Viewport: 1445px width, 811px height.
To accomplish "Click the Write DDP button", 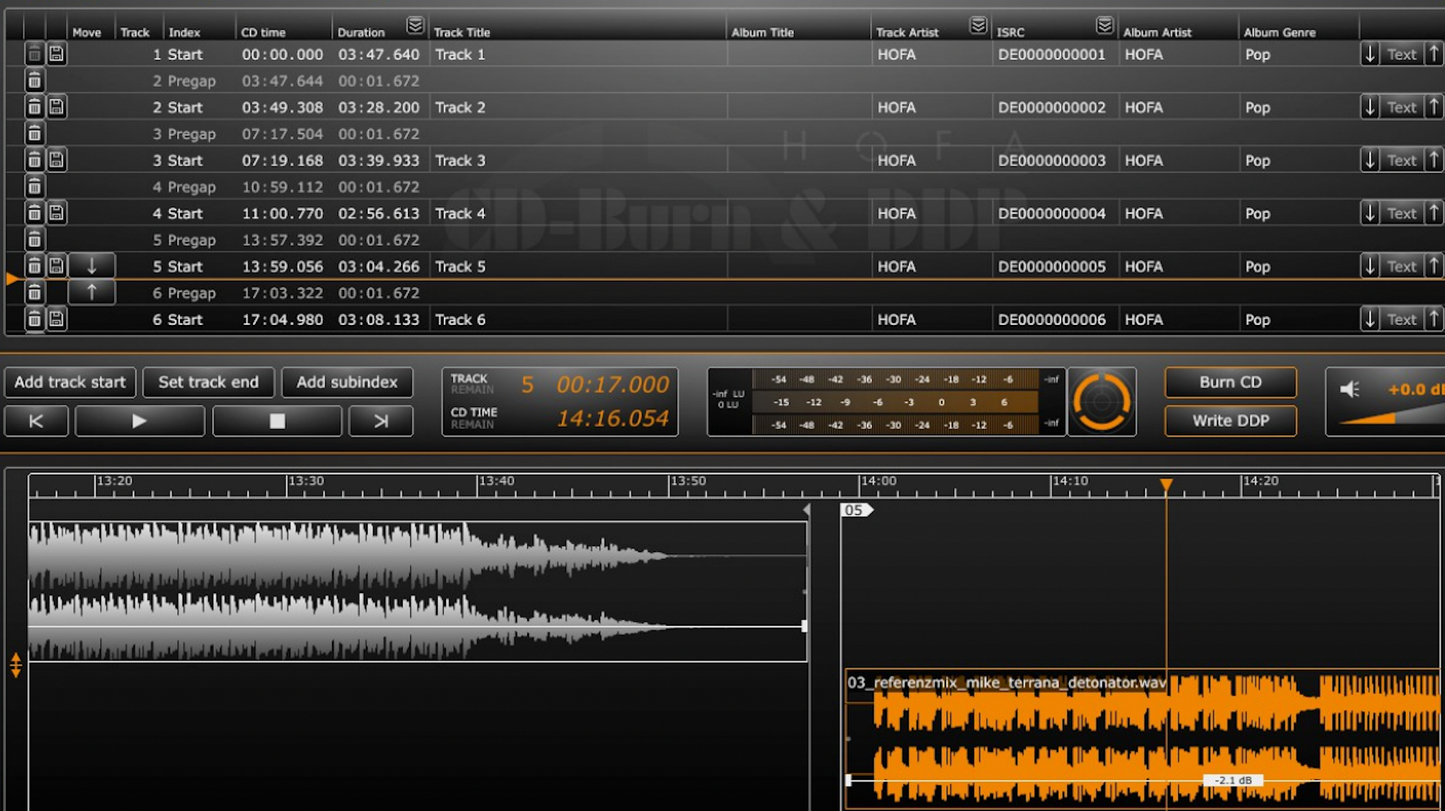I will 1230,421.
